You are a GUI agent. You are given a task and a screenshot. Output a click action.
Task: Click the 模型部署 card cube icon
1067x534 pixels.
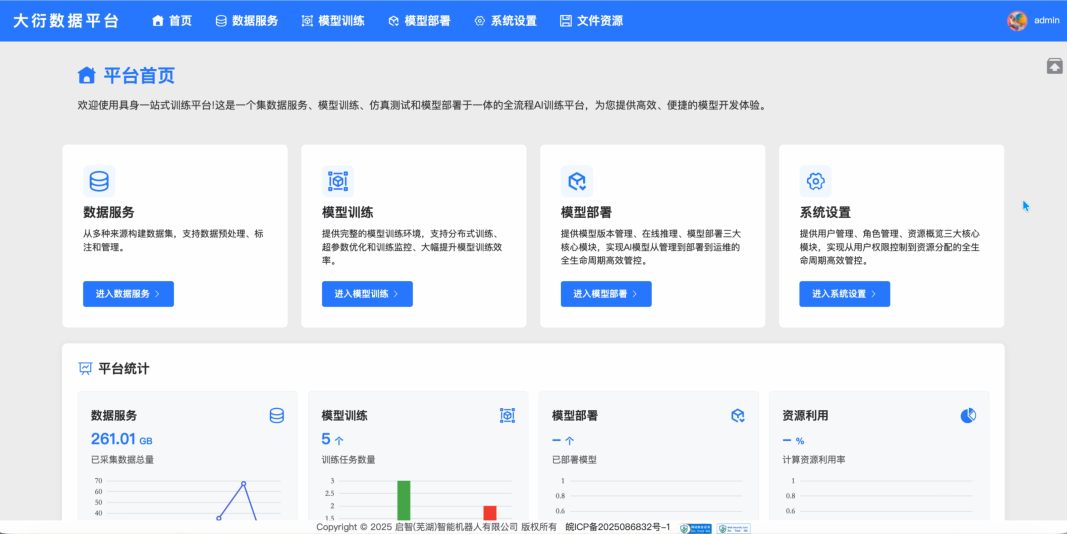(577, 181)
